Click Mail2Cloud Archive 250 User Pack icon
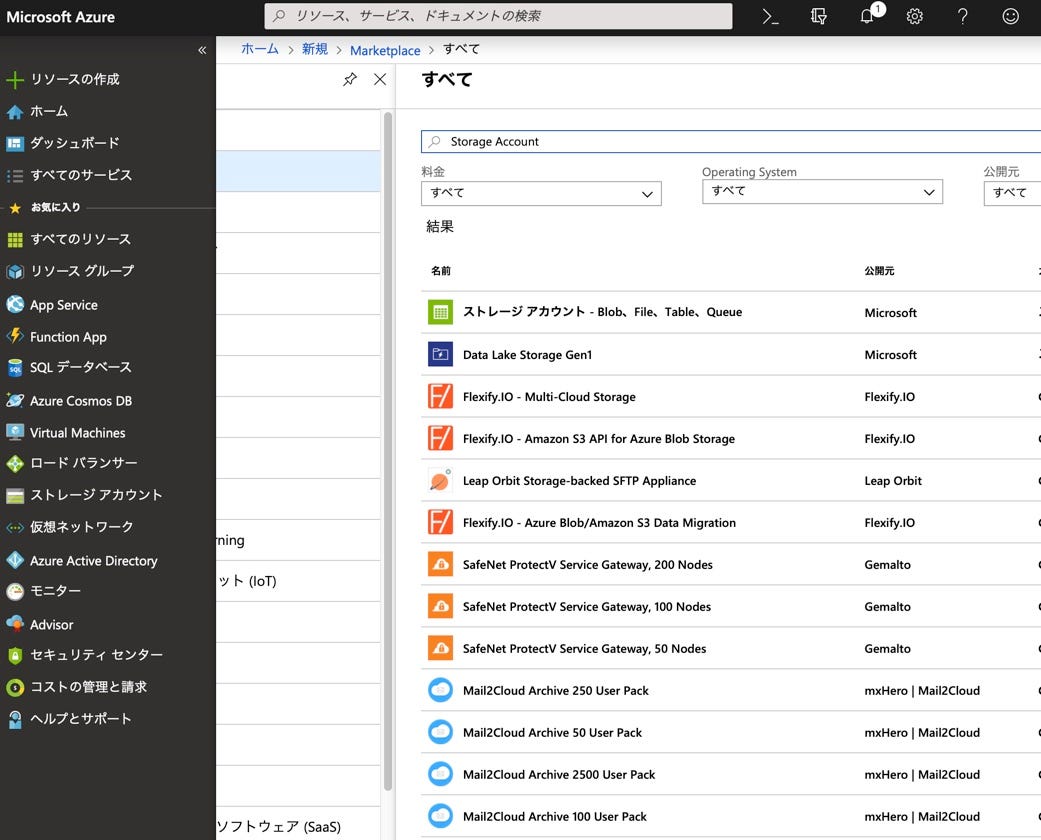Image resolution: width=1041 pixels, height=840 pixels. 440,690
